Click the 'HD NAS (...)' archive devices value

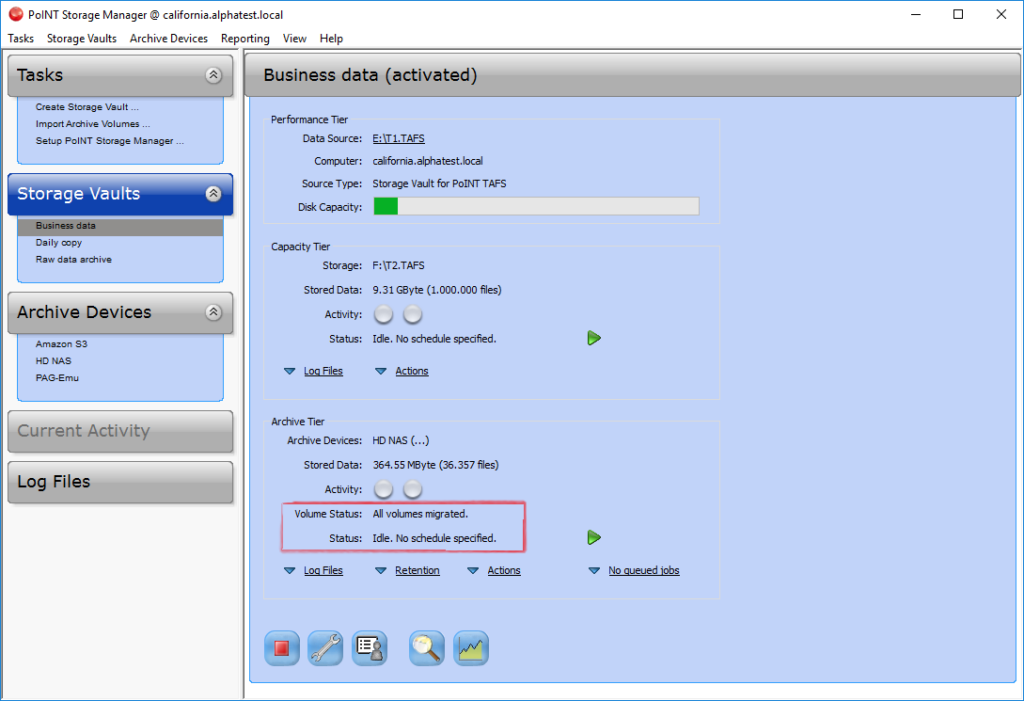coord(401,440)
